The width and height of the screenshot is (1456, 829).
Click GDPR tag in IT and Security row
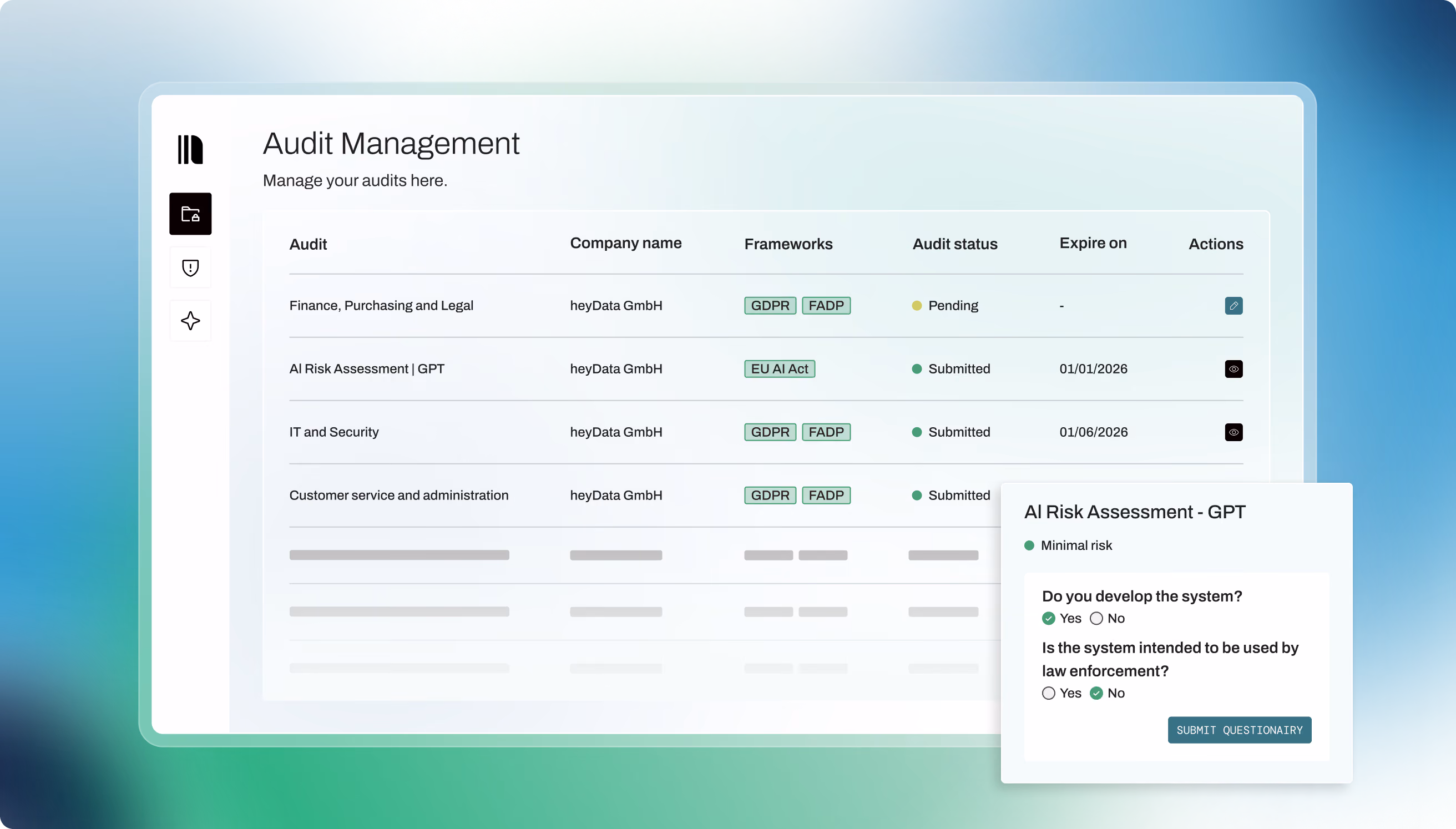(770, 432)
